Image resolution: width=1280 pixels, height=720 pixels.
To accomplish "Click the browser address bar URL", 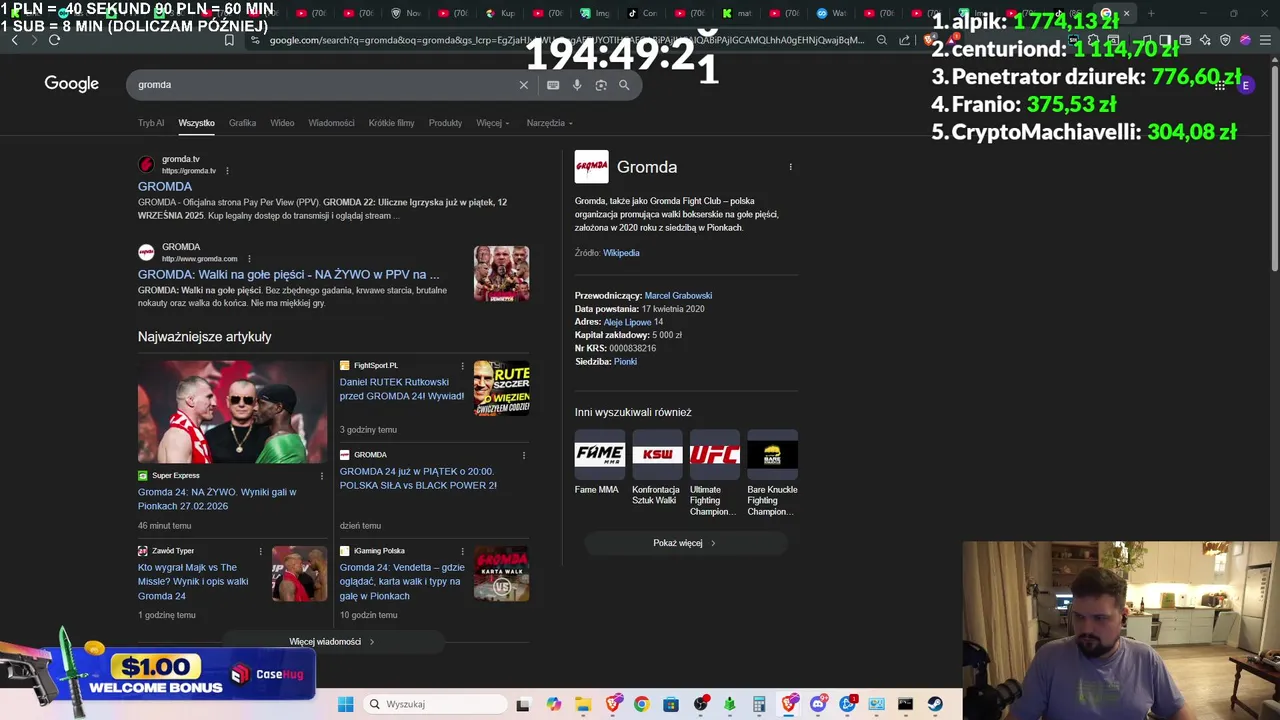I will click(x=566, y=40).
